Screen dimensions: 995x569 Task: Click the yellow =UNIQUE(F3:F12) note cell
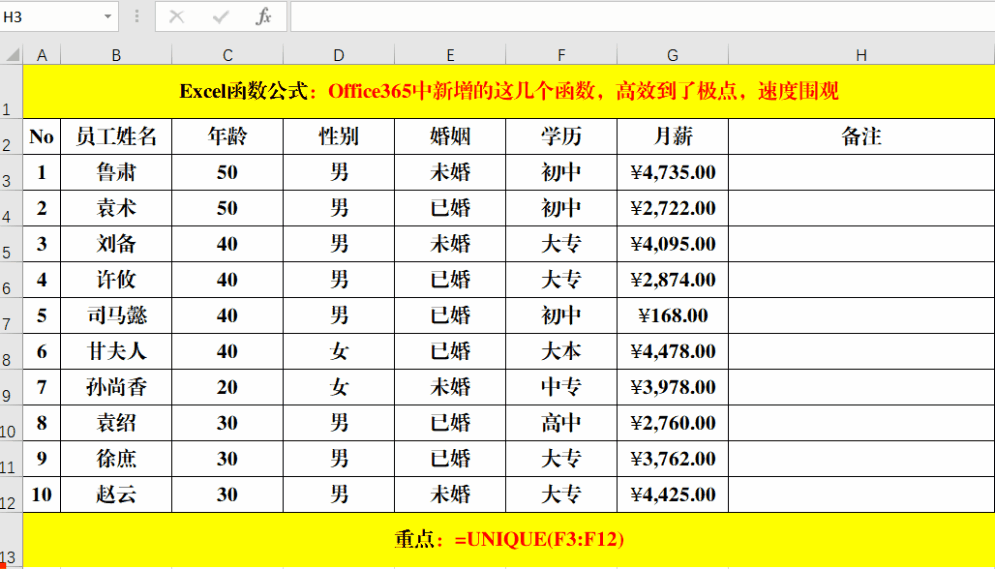point(509,540)
